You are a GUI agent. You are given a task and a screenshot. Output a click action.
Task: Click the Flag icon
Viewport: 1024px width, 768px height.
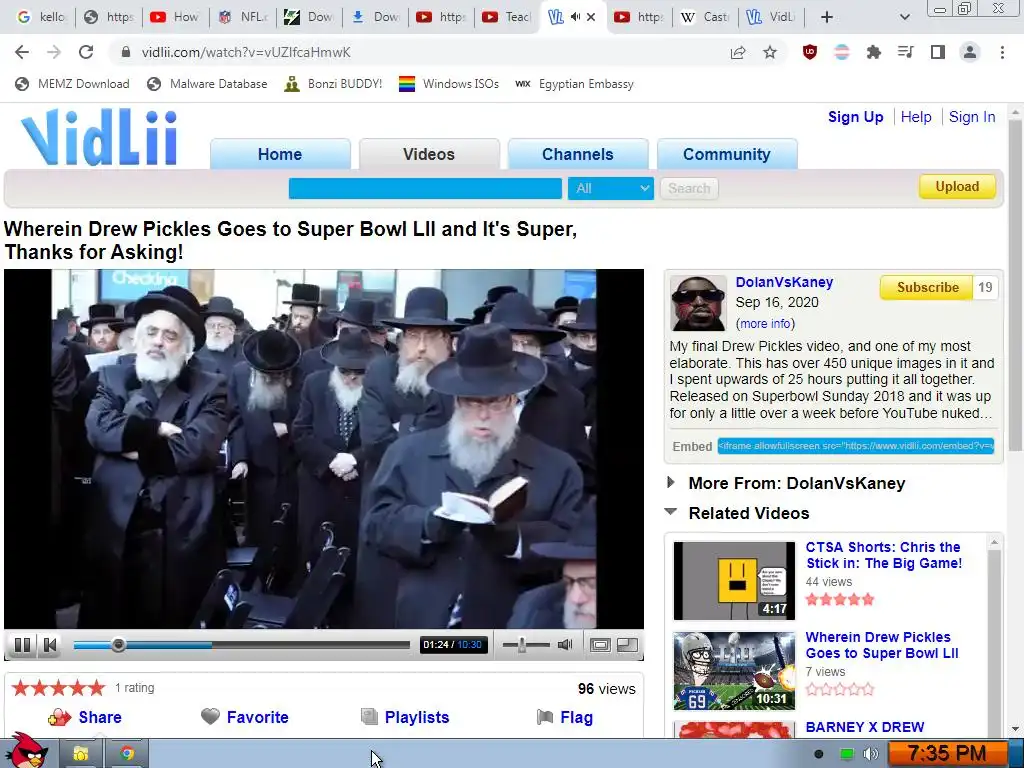[545, 717]
